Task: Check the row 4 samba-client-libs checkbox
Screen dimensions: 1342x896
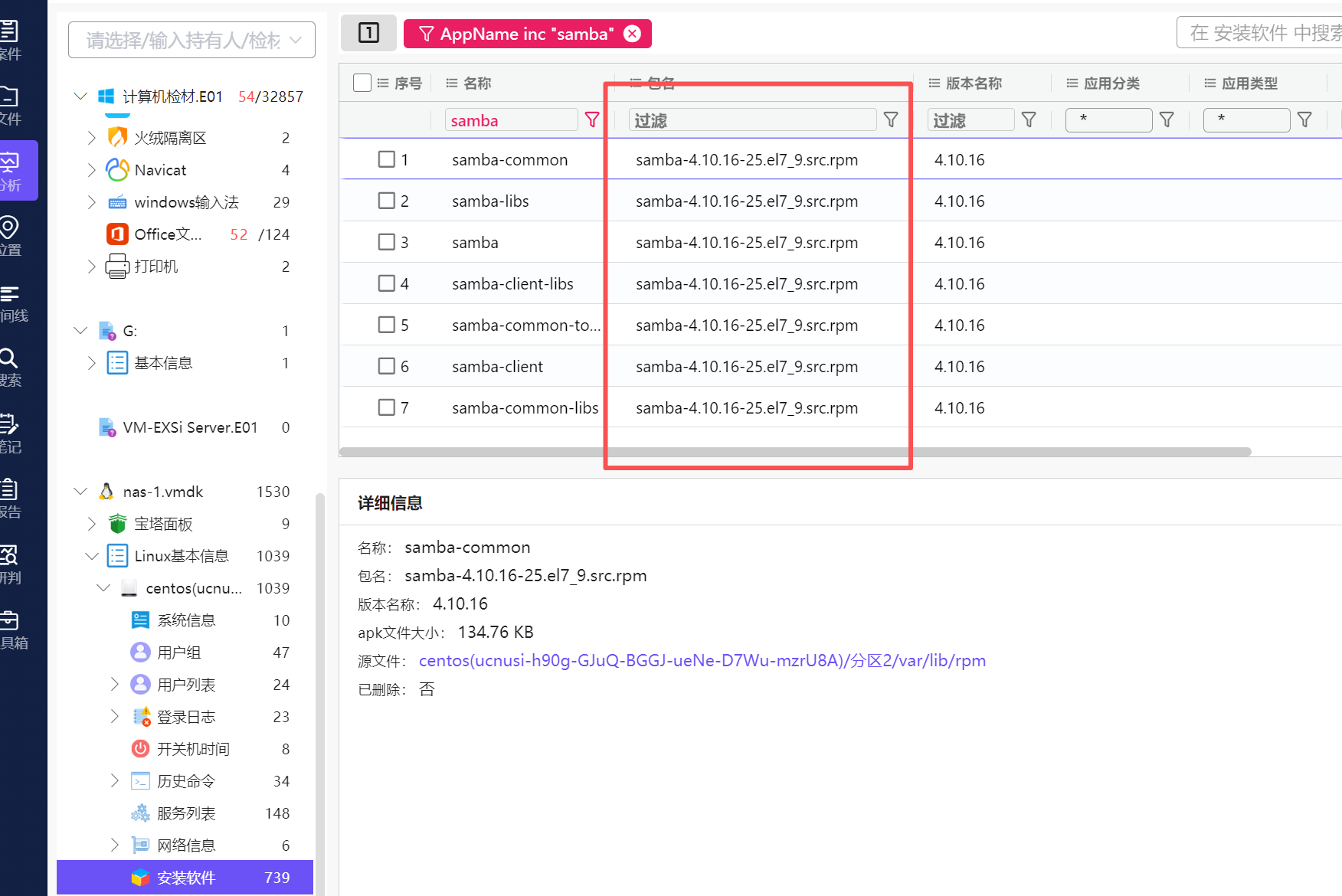Action: click(387, 283)
